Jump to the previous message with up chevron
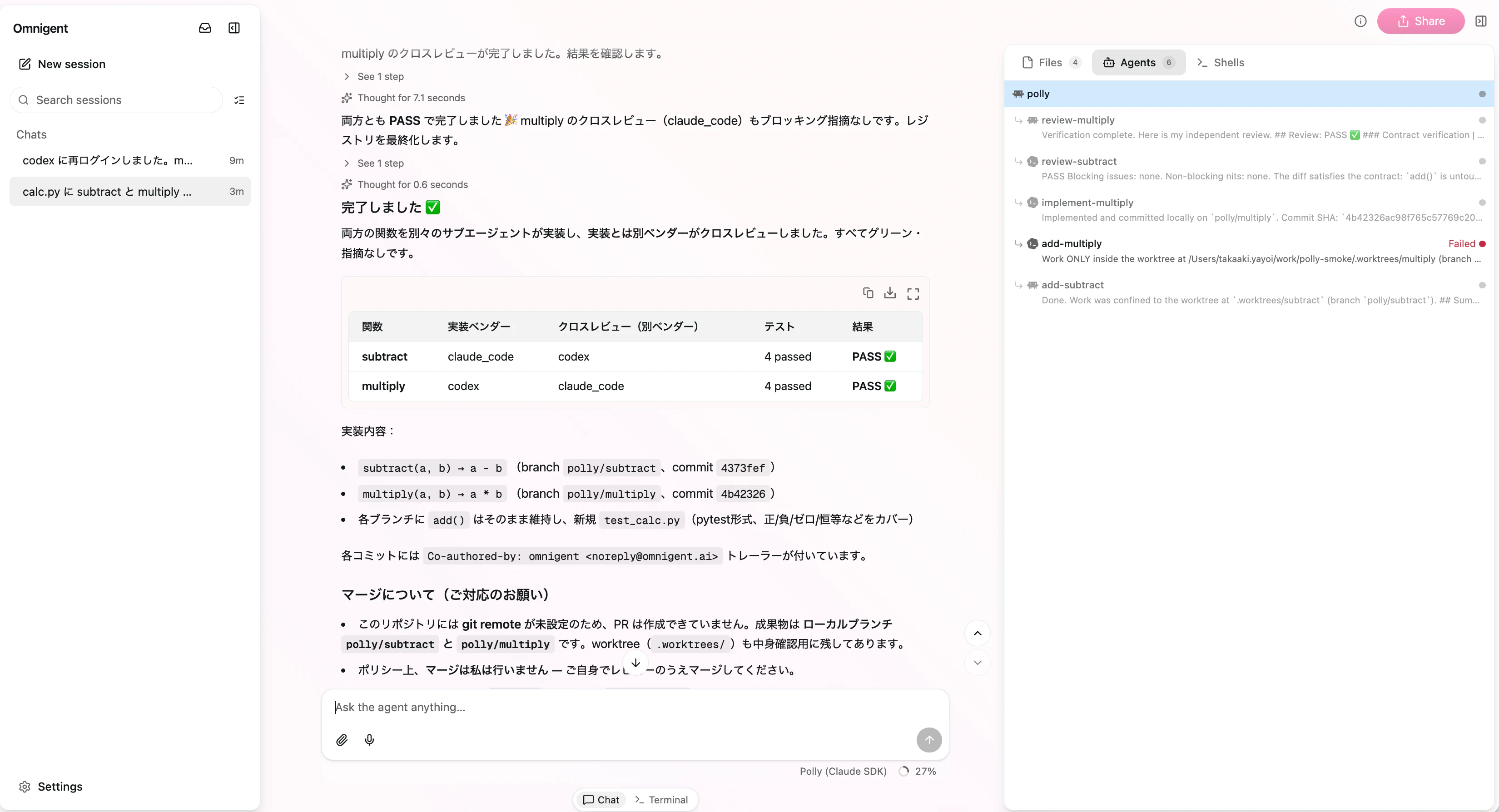 (978, 634)
